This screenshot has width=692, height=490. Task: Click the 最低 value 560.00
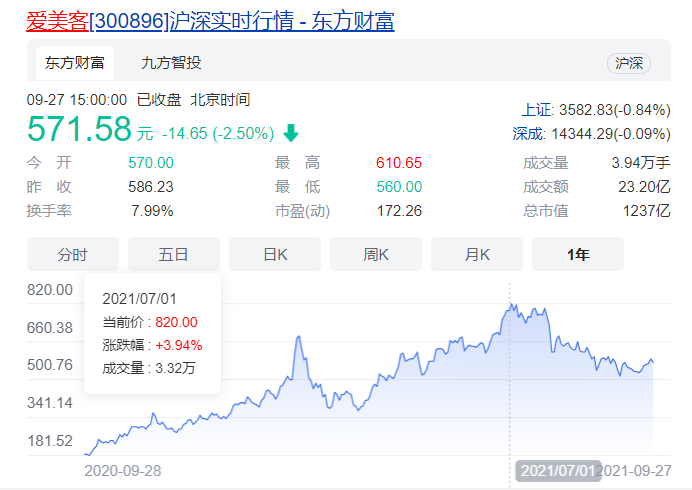(399, 187)
